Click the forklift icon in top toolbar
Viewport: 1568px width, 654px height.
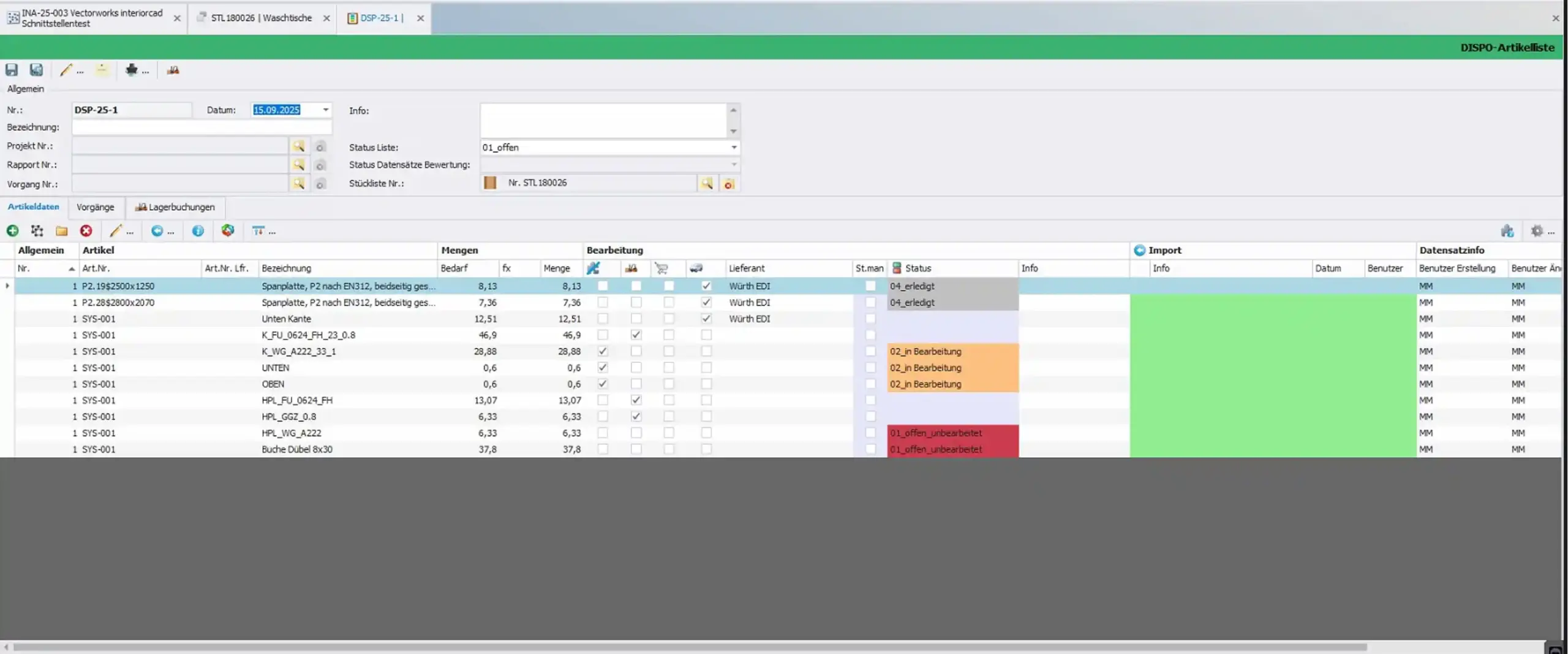pos(173,70)
